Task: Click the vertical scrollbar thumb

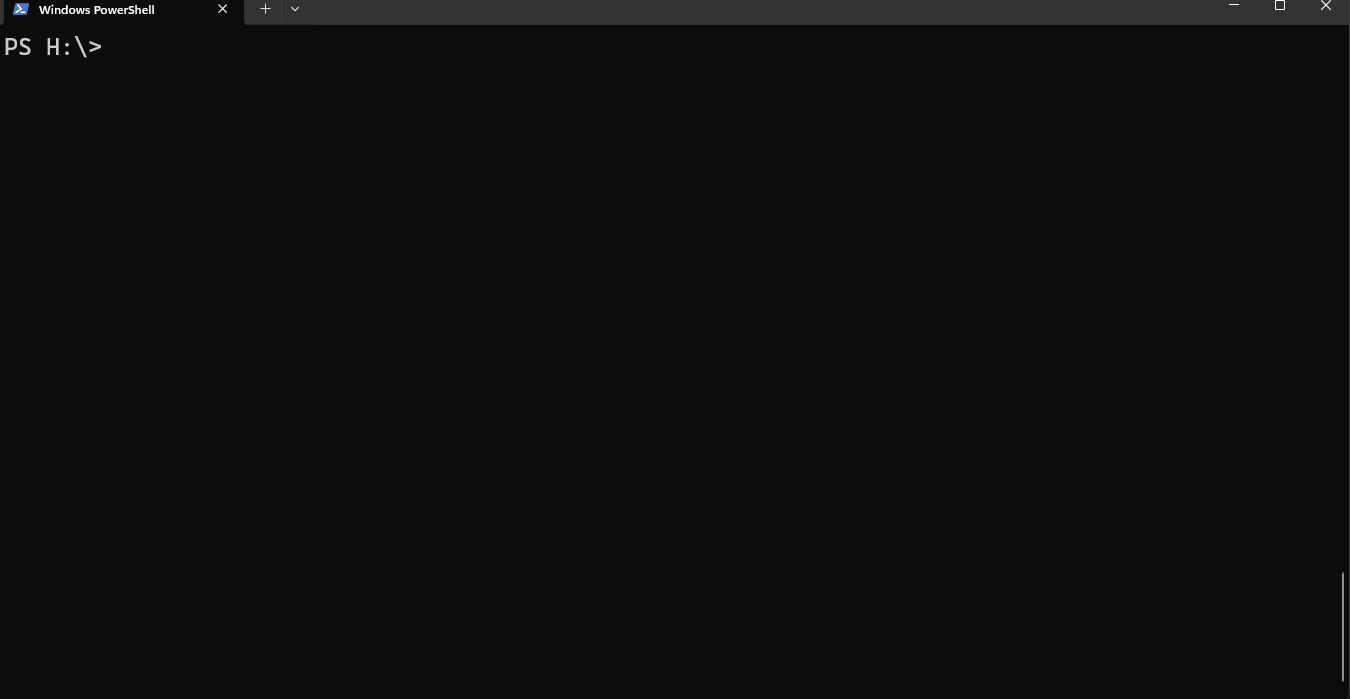Action: (1343, 626)
